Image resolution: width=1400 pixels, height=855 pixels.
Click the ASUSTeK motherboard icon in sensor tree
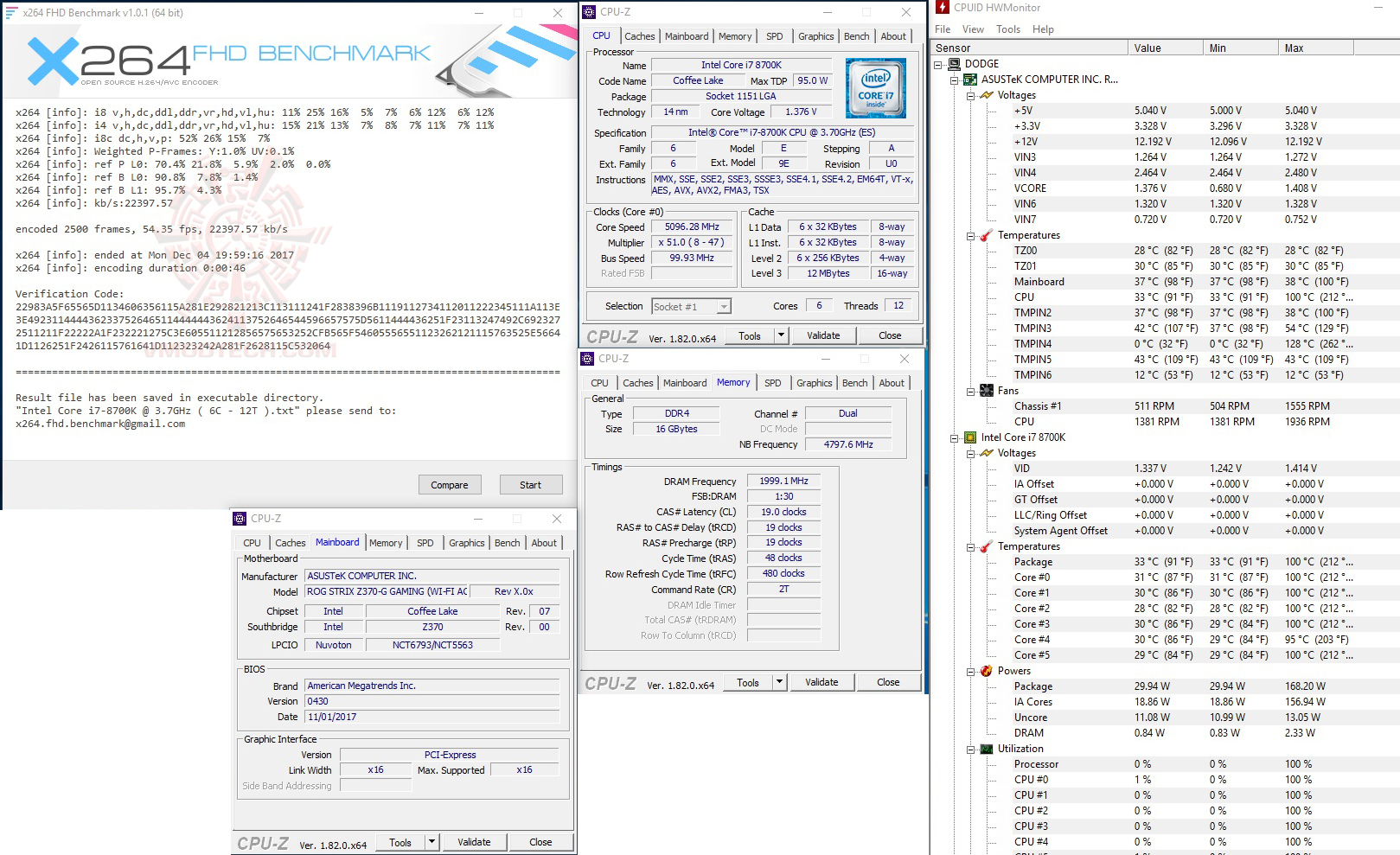click(x=968, y=79)
